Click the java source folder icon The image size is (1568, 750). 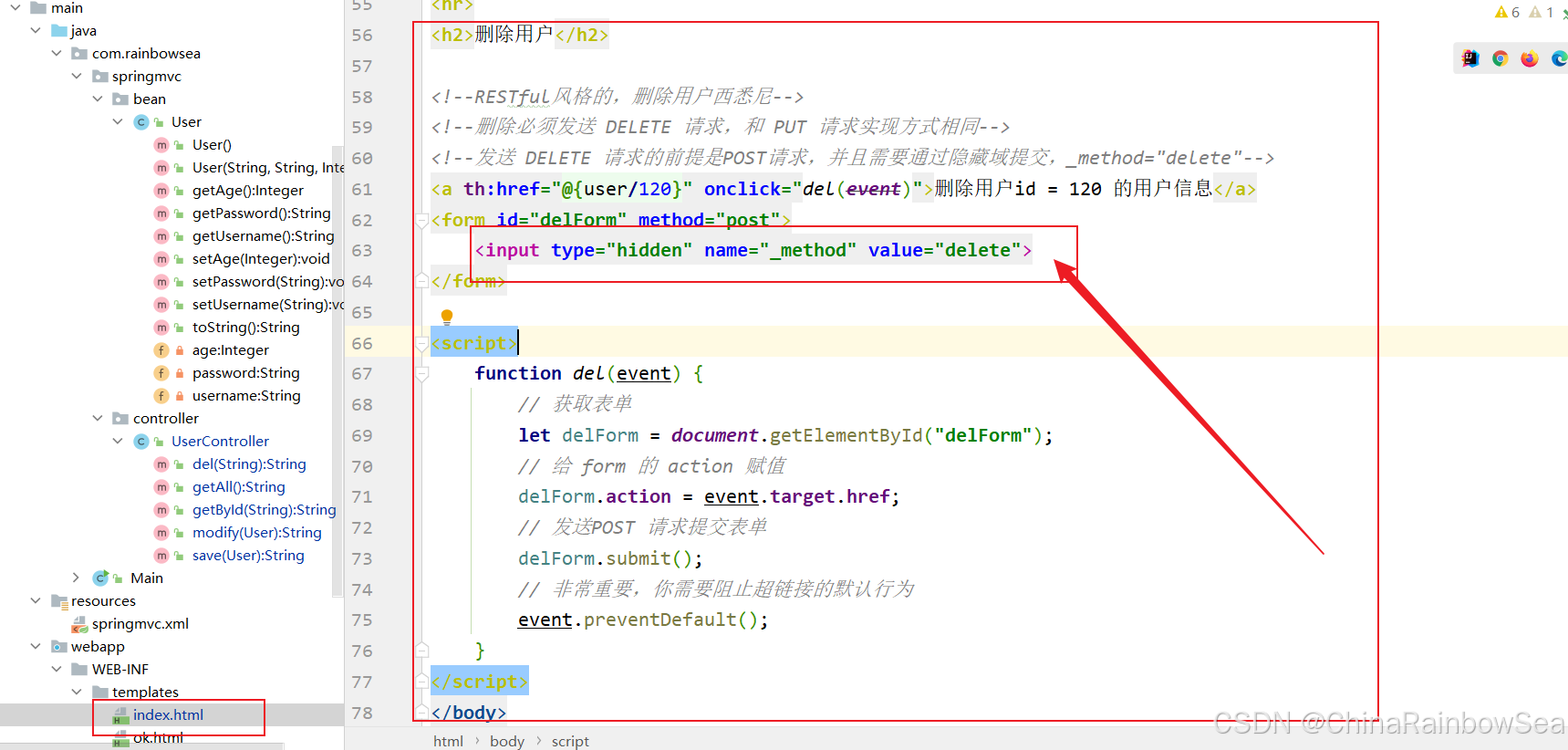pos(59,31)
